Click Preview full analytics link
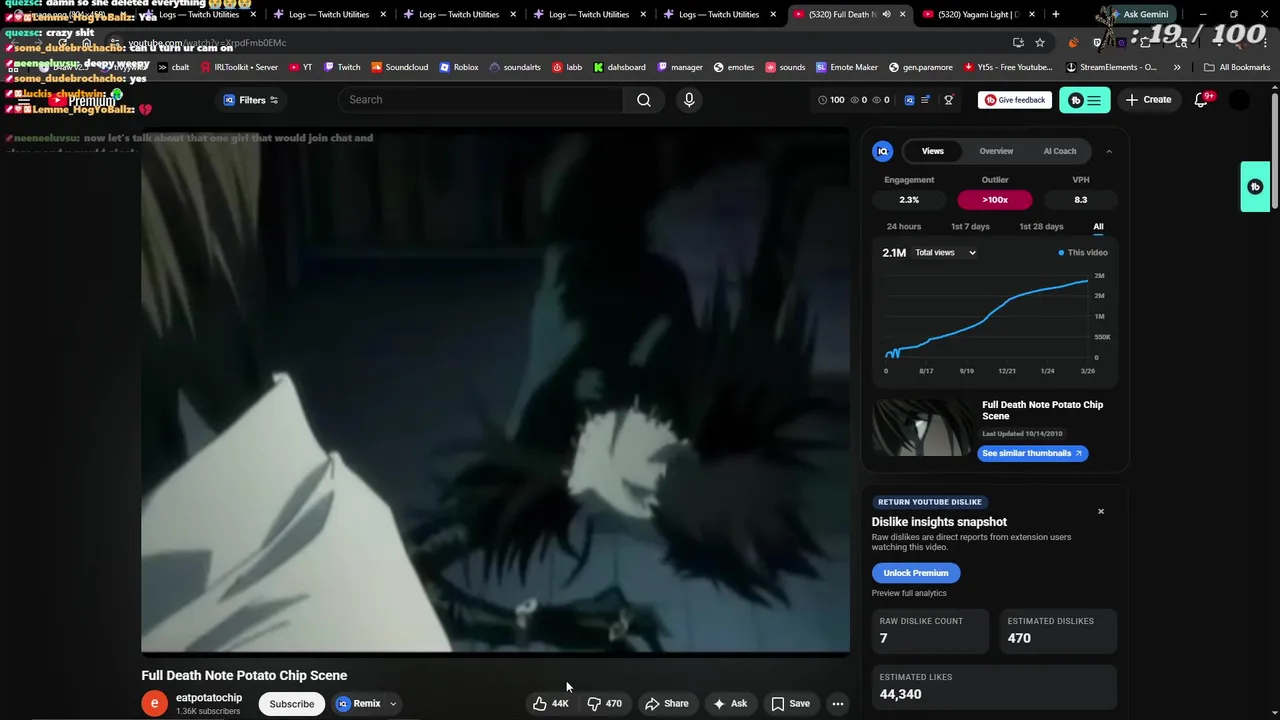Viewport: 1280px width, 720px height. 909,593
